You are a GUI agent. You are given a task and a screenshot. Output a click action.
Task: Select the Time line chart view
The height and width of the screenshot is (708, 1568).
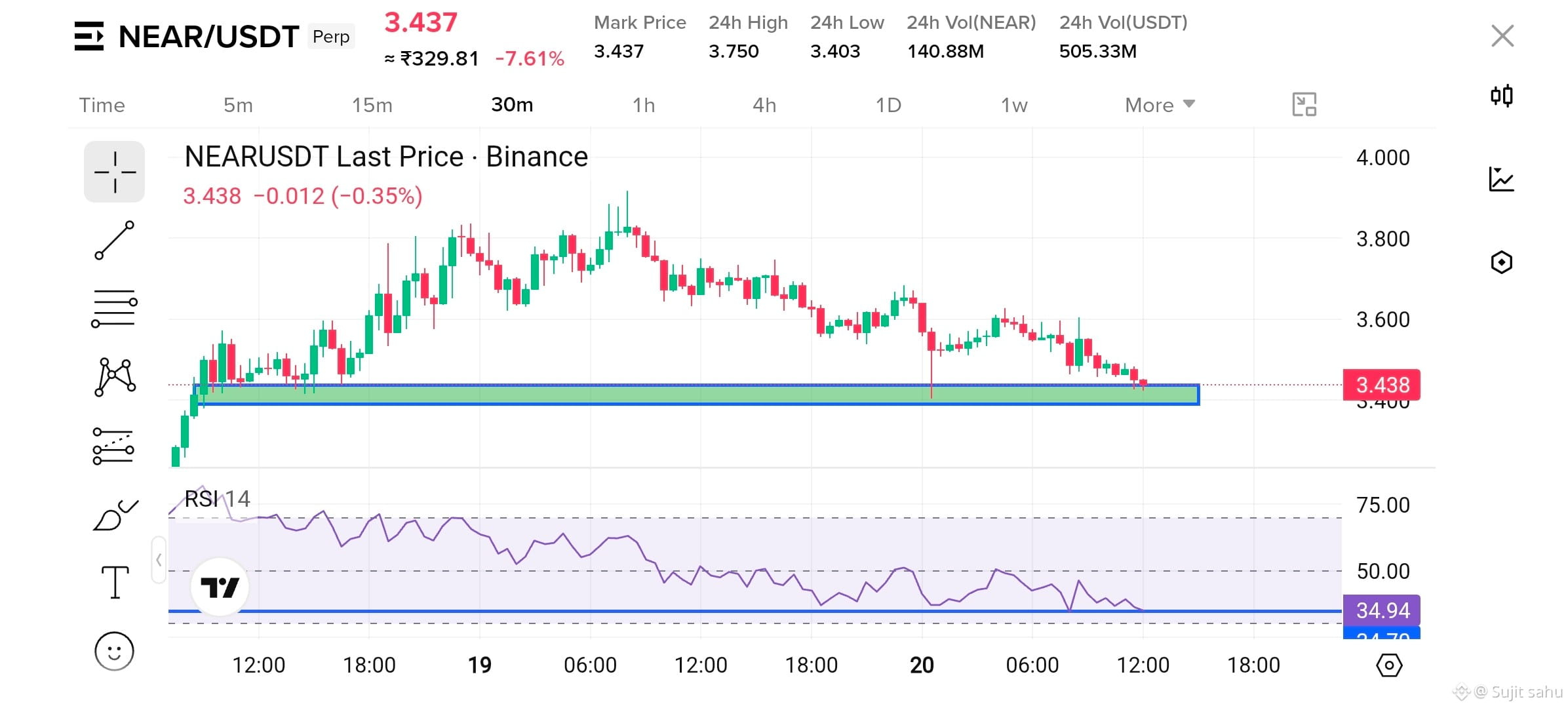pos(102,105)
